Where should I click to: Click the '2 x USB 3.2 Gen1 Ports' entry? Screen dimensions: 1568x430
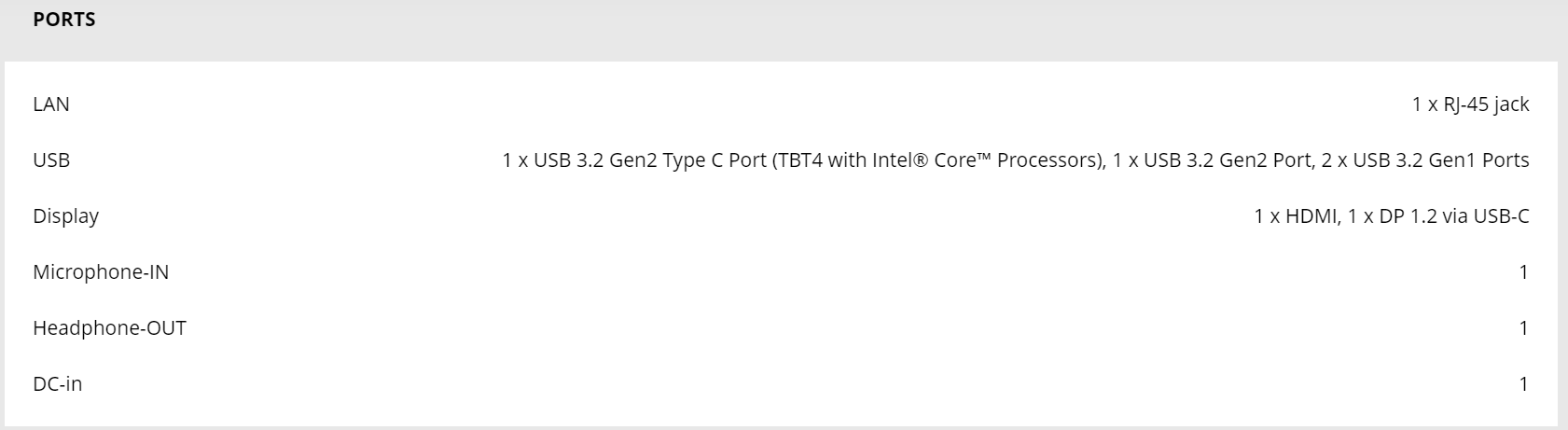[x=1425, y=160]
